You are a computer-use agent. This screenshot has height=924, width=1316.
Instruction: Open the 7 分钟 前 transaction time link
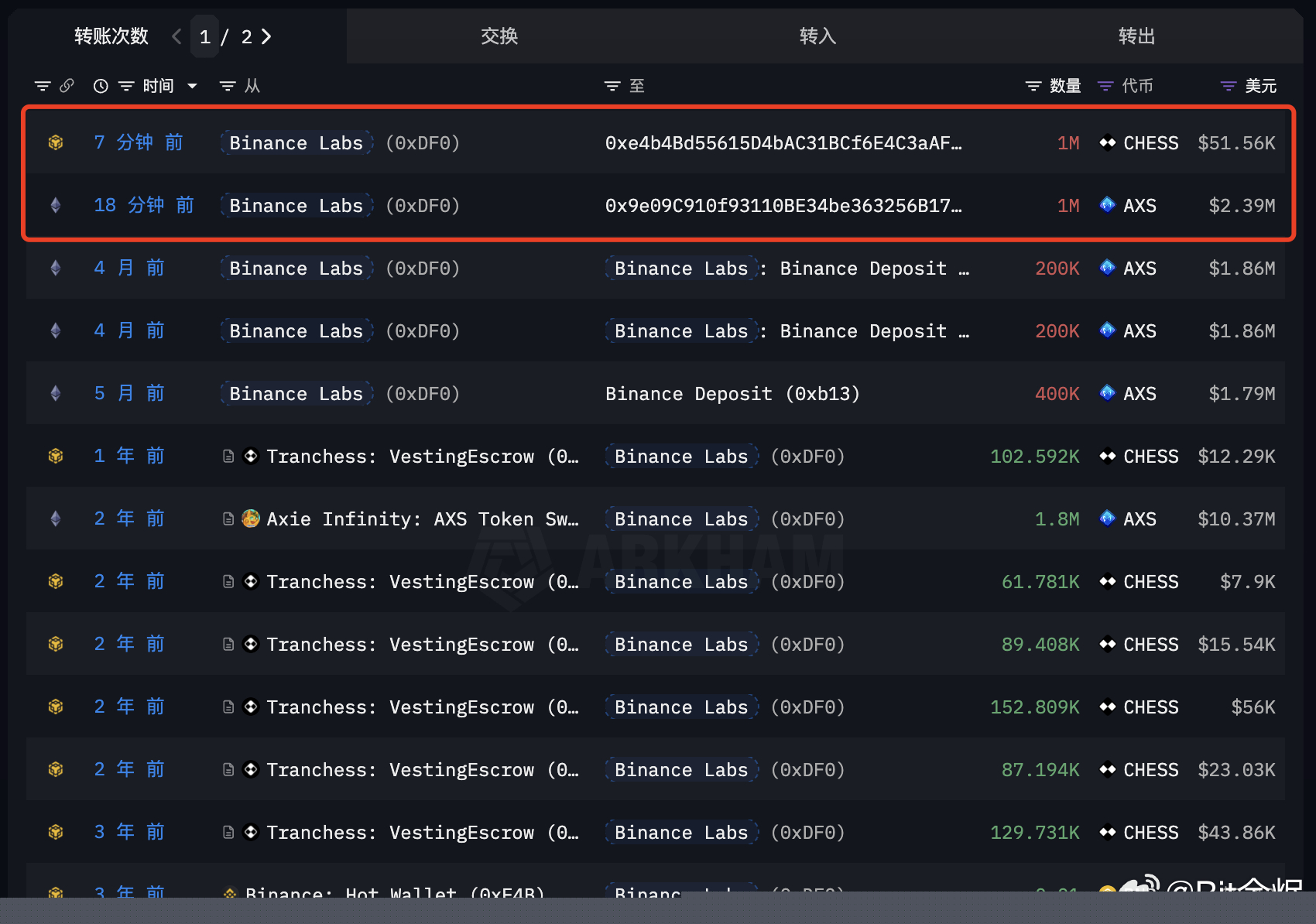click(x=139, y=142)
